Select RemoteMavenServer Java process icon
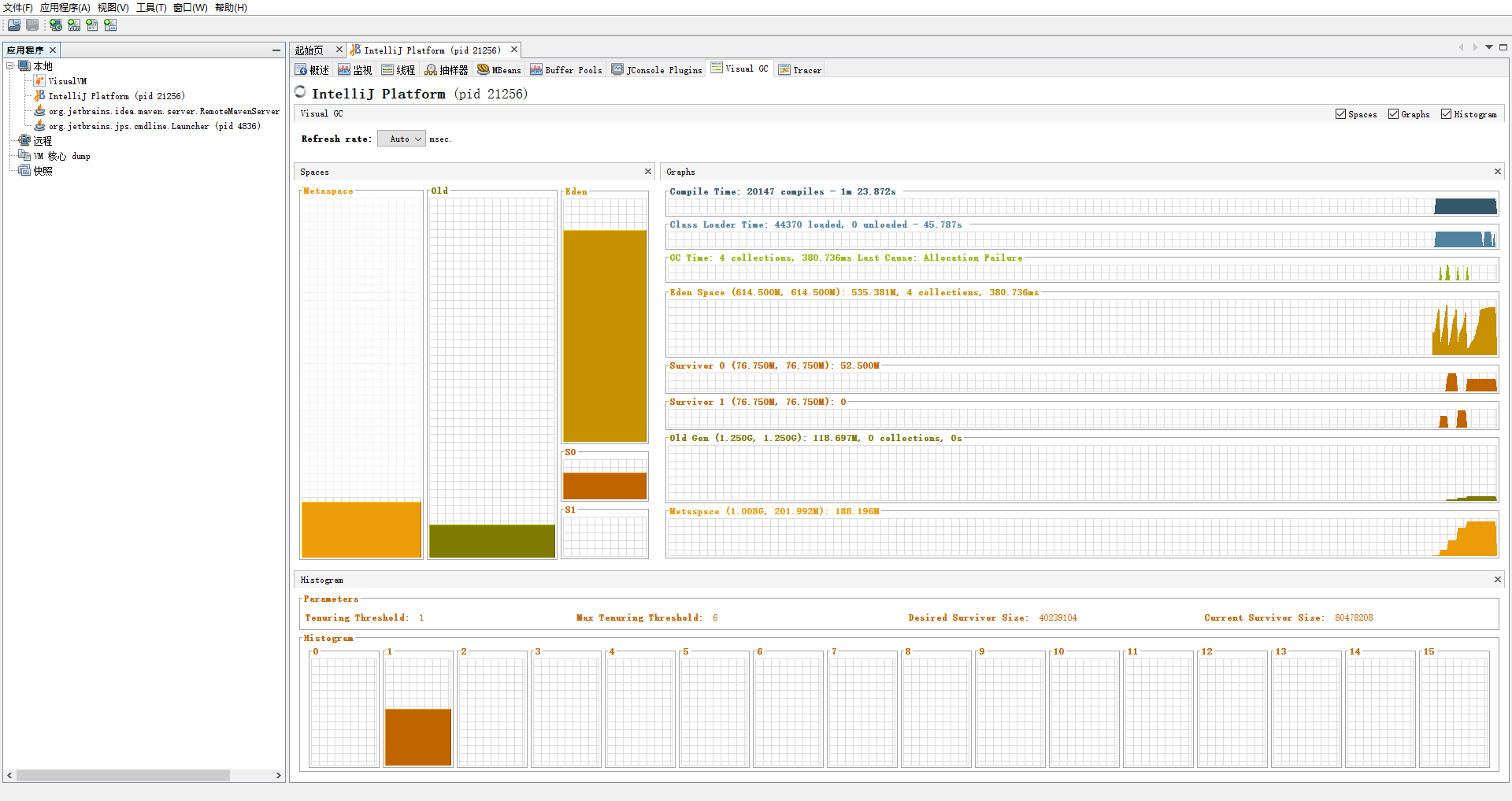The height and width of the screenshot is (801, 1512). coord(39,111)
